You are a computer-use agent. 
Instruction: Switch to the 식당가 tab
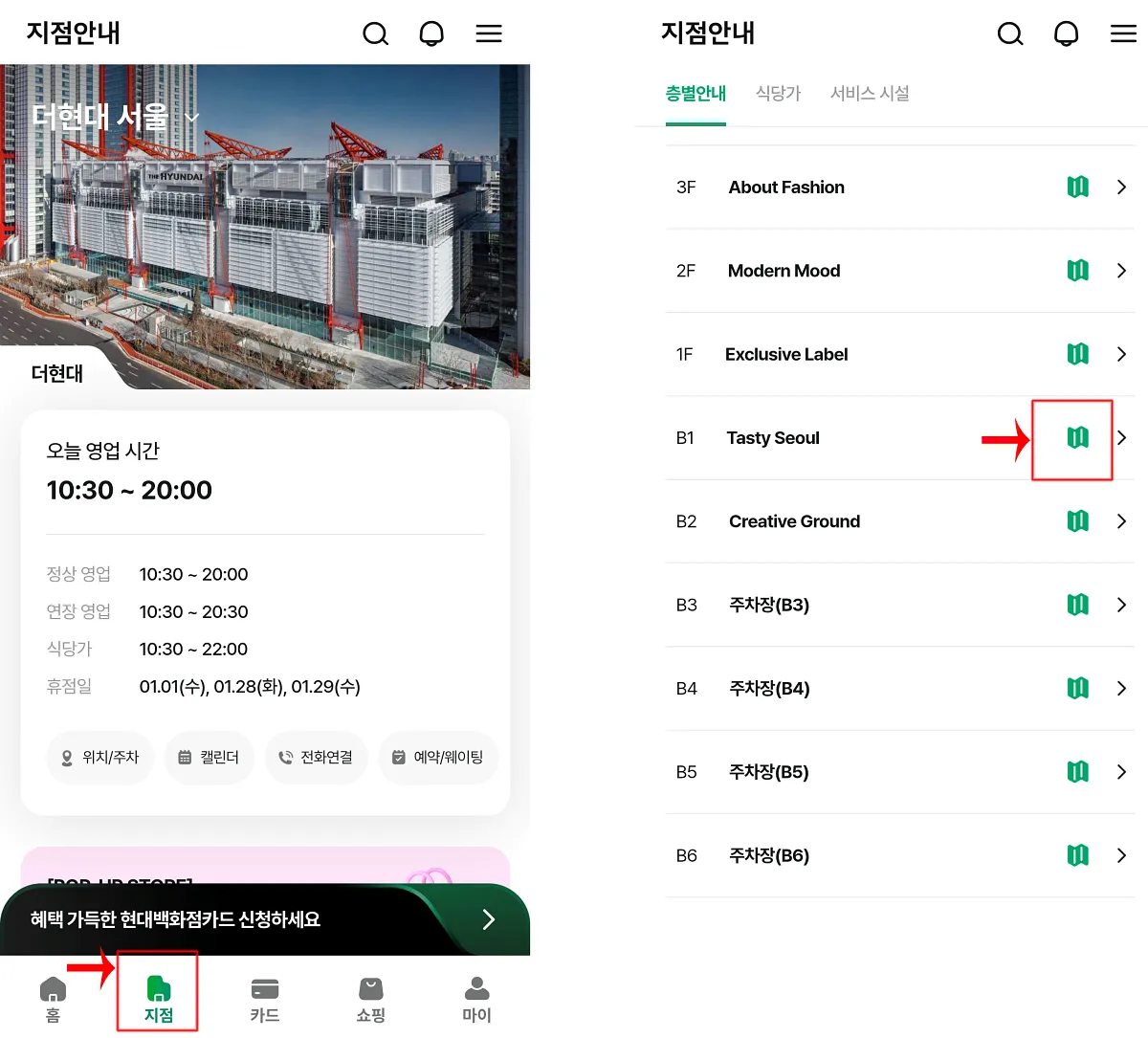[x=778, y=93]
